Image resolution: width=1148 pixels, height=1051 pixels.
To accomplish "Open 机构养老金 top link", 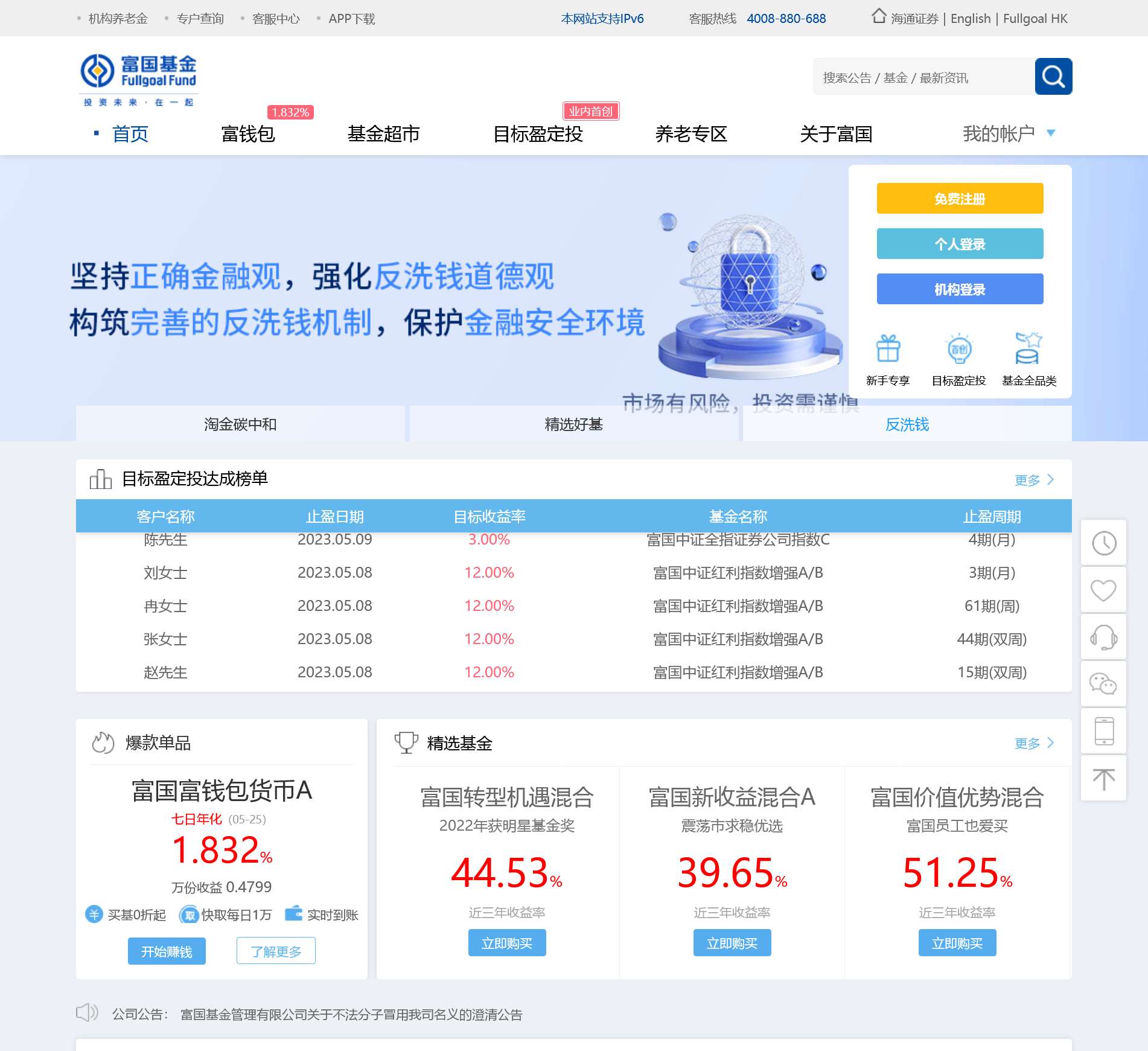I will (x=118, y=19).
